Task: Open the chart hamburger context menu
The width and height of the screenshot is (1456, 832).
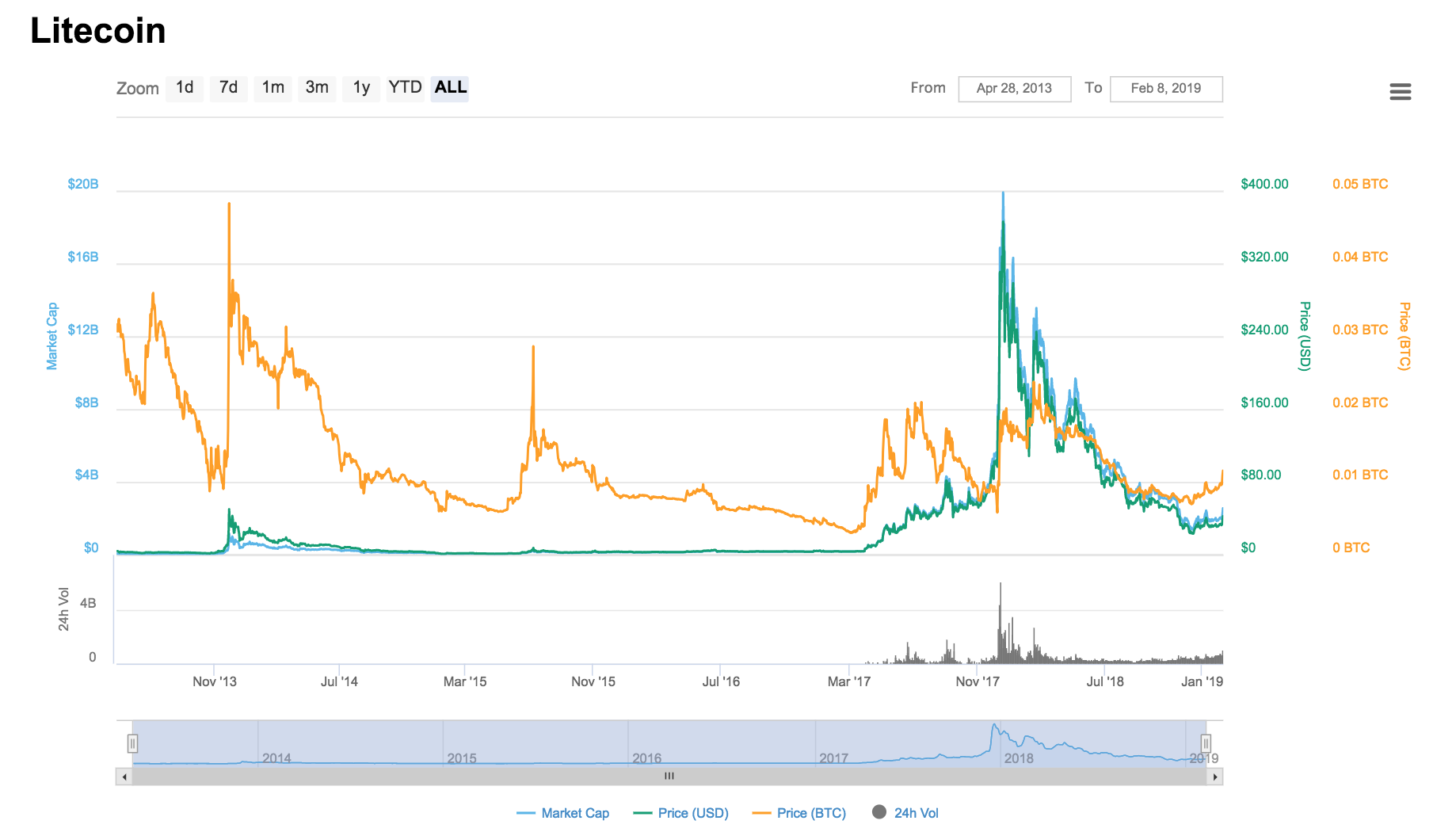Action: 1400,92
